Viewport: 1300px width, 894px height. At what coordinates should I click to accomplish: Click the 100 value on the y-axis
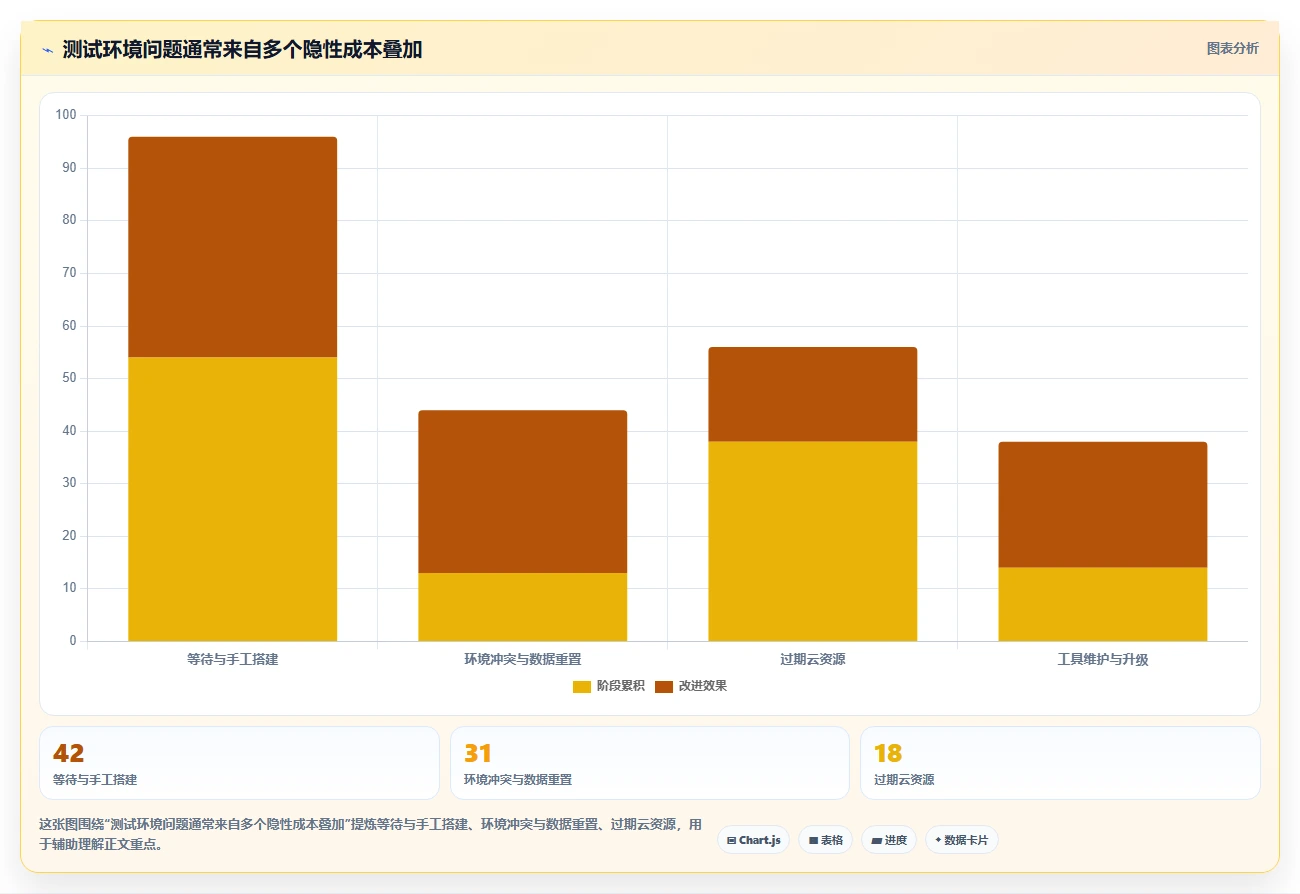[66, 115]
